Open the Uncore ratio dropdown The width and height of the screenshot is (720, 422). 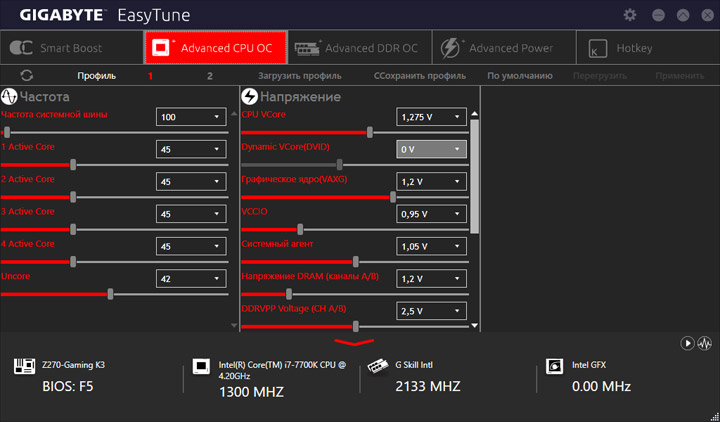pos(191,278)
